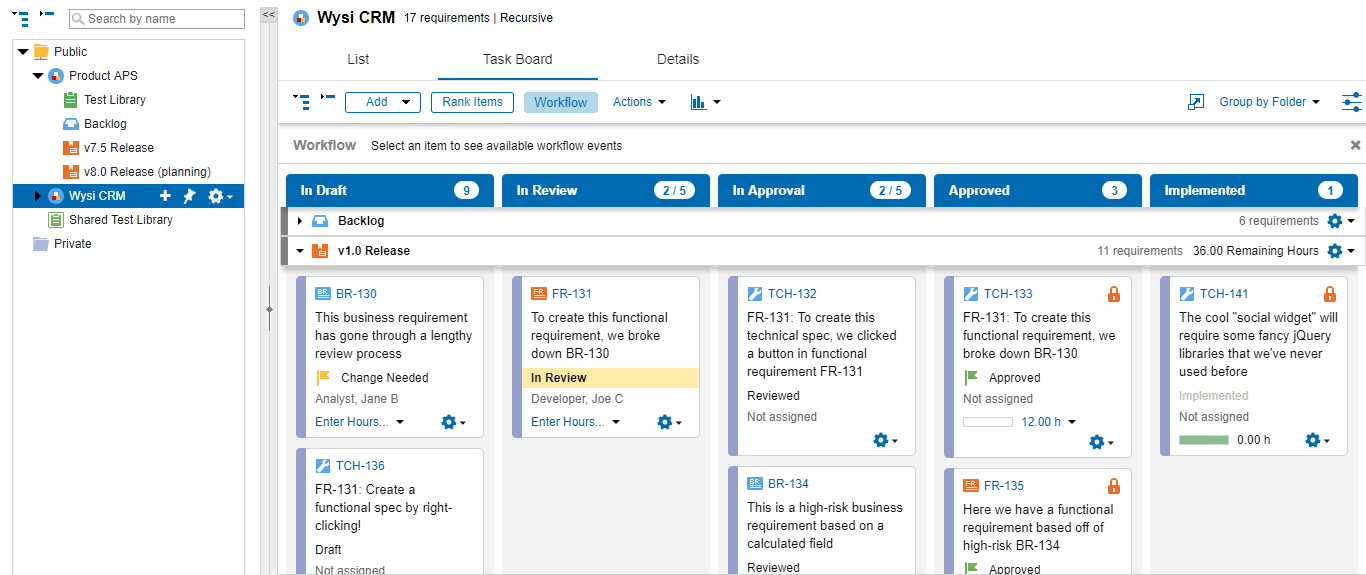This screenshot has width=1366, height=575.
Task: Click the plus icon next to Wysi CRM
Action: pyautogui.click(x=166, y=196)
